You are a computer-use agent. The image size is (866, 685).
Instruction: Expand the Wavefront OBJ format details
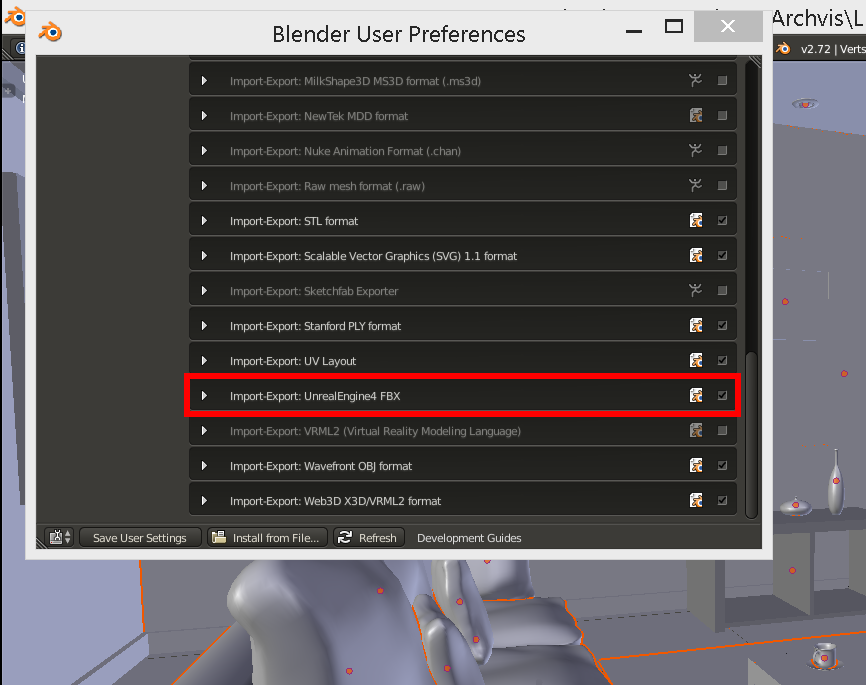coord(204,465)
